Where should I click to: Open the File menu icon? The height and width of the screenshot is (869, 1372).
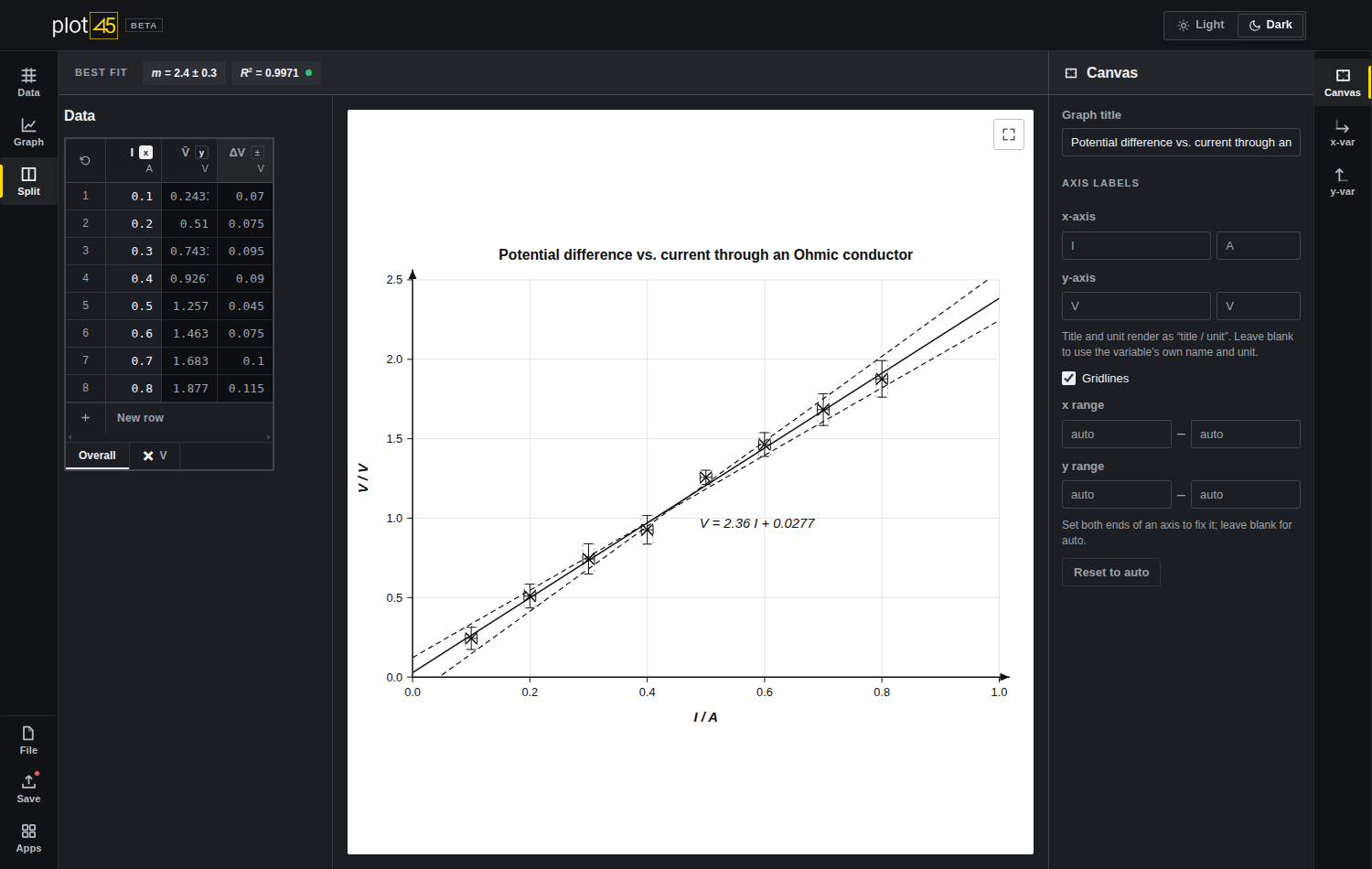tap(28, 740)
